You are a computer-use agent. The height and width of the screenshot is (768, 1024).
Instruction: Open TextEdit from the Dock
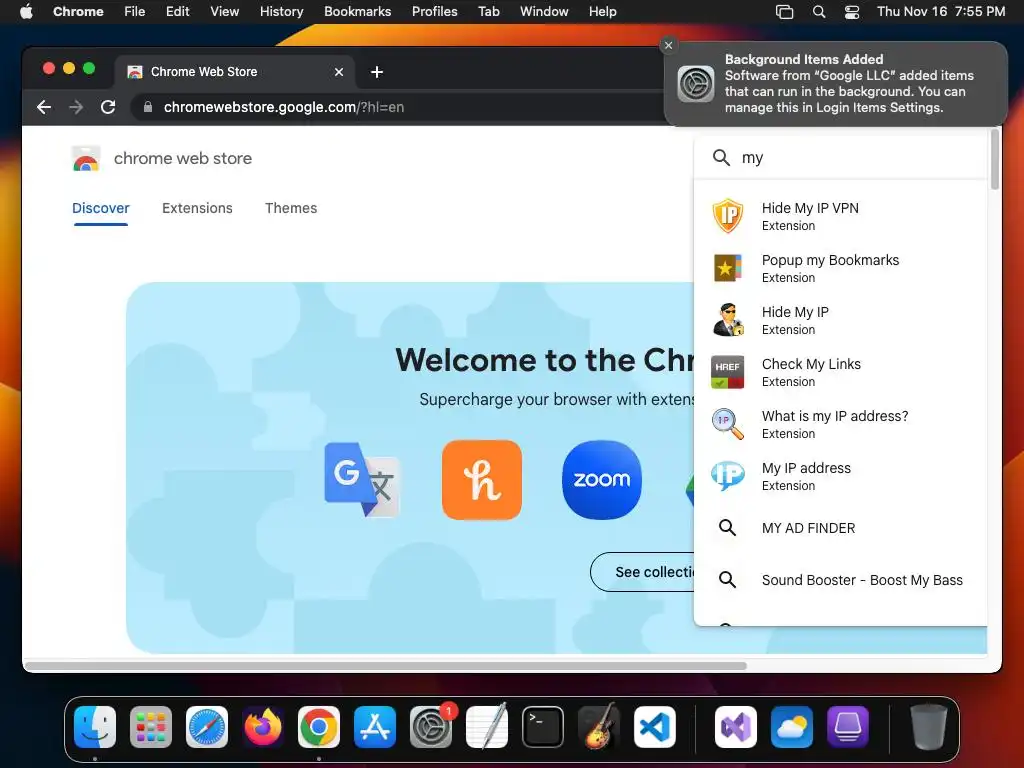pos(487,727)
